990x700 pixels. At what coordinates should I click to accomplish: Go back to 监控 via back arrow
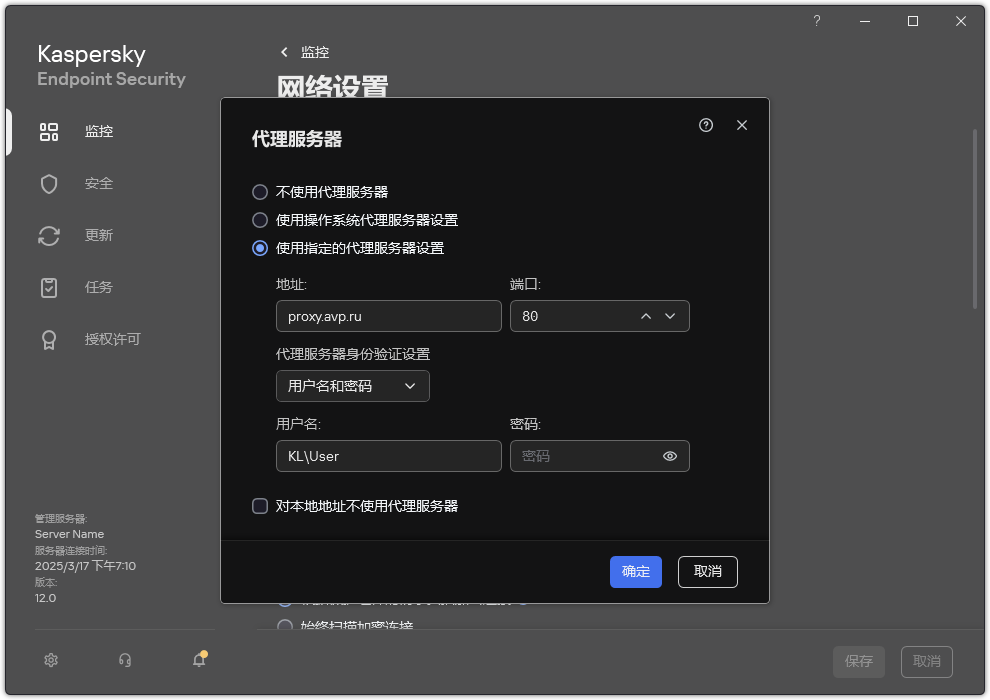point(283,52)
